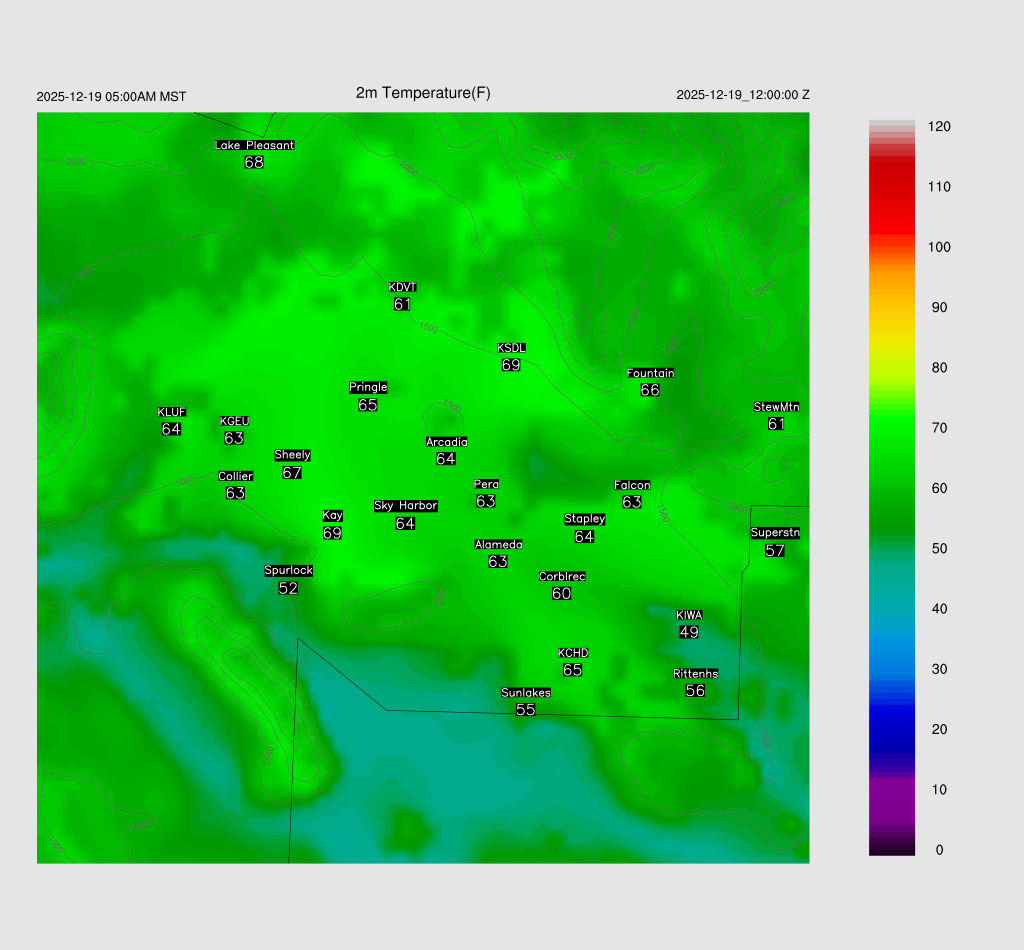Click the red 110 region of colorbar

pos(892,187)
